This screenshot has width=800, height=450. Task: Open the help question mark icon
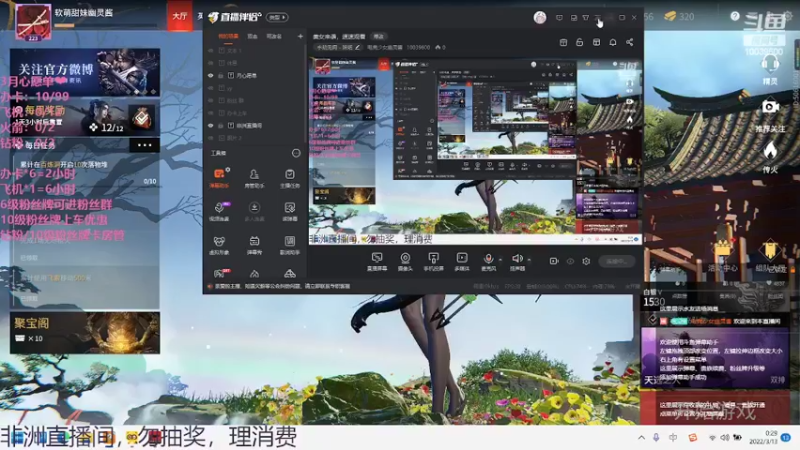click(735, 16)
